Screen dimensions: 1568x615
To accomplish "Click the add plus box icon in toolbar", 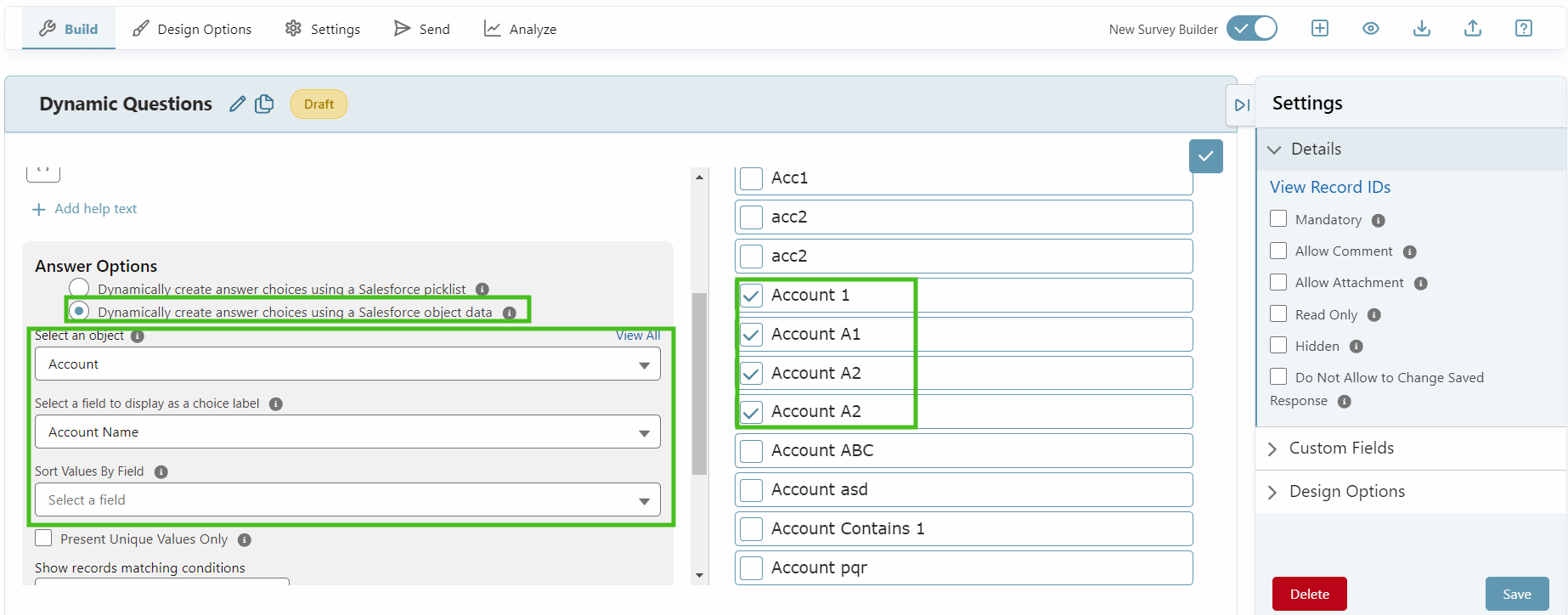I will (x=1319, y=28).
